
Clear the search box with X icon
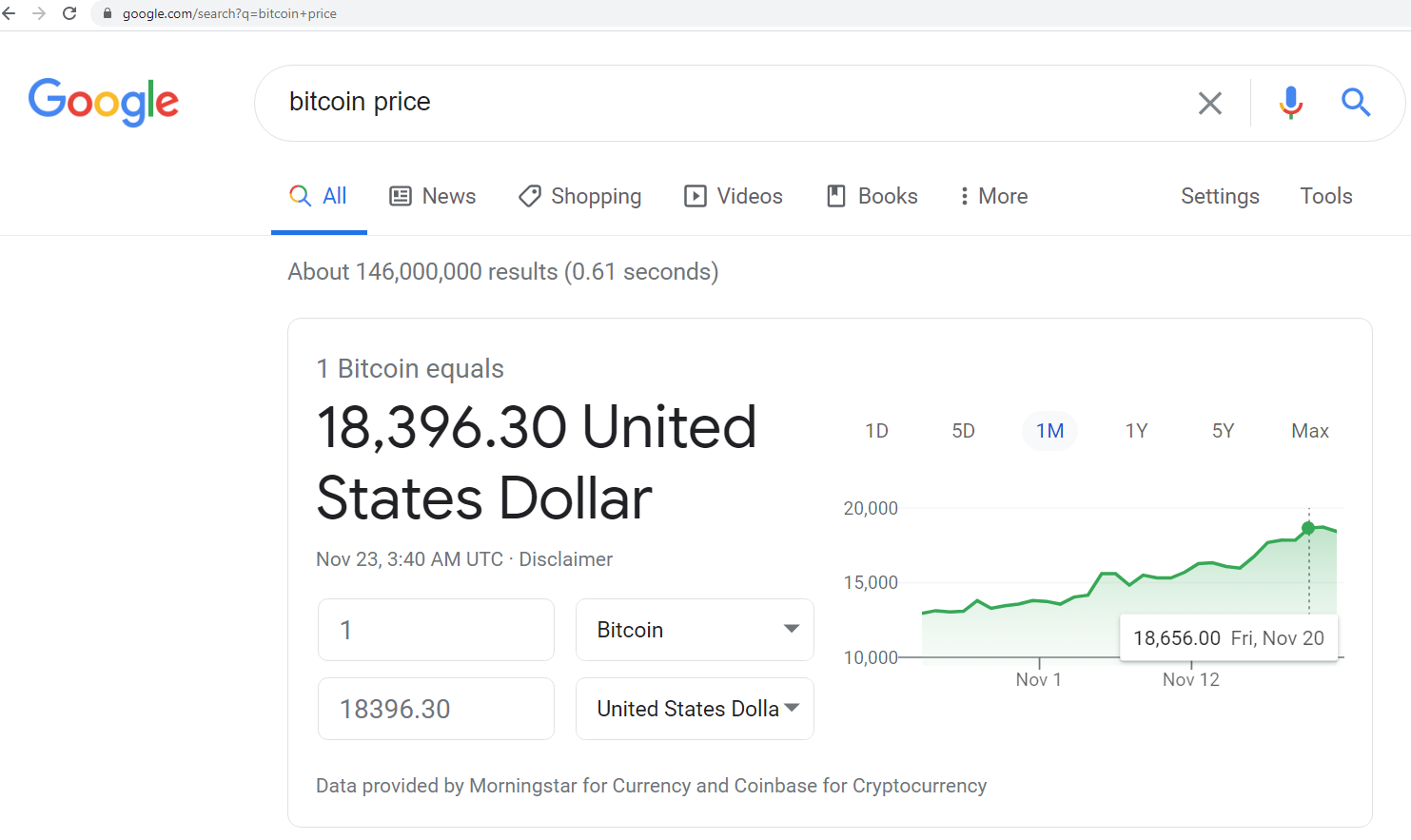(1209, 103)
